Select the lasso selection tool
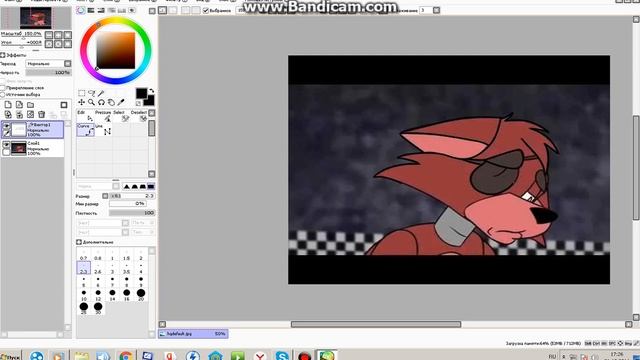This screenshot has width=640, height=360. point(91,93)
